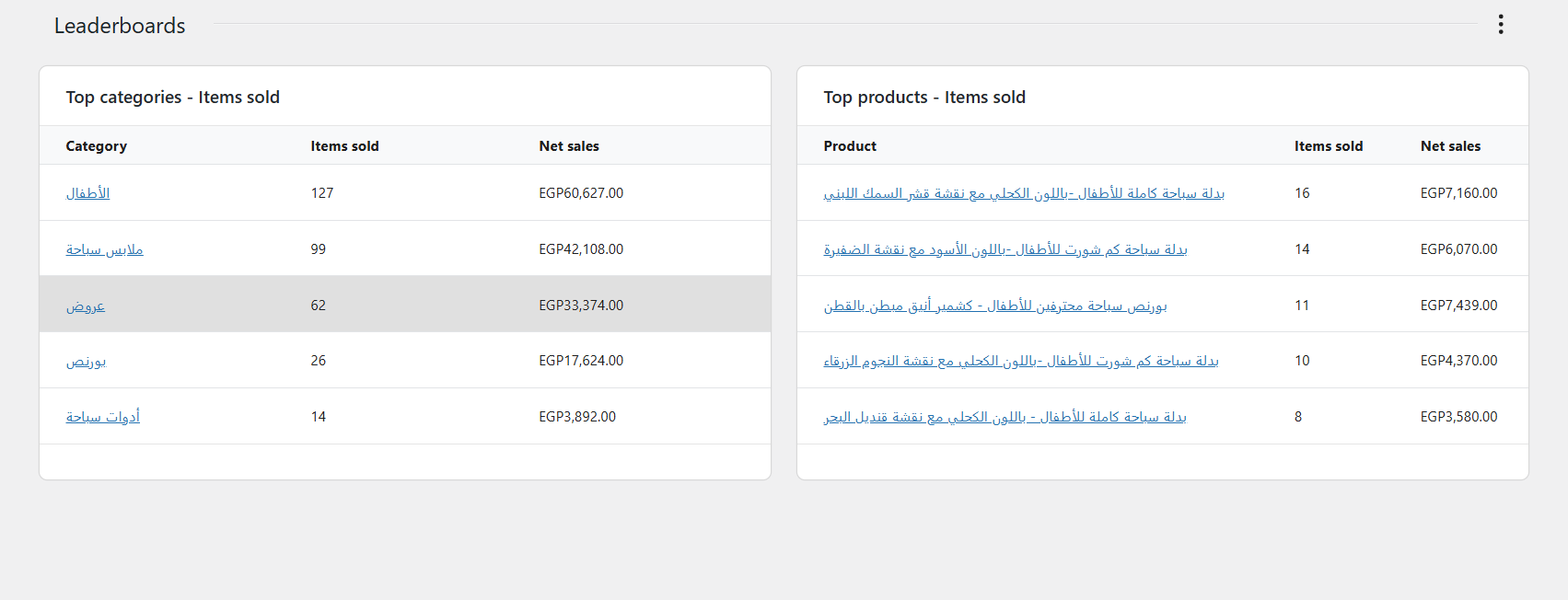Click the Leaderboards section heading
This screenshot has height=600, width=1568.
120,26
